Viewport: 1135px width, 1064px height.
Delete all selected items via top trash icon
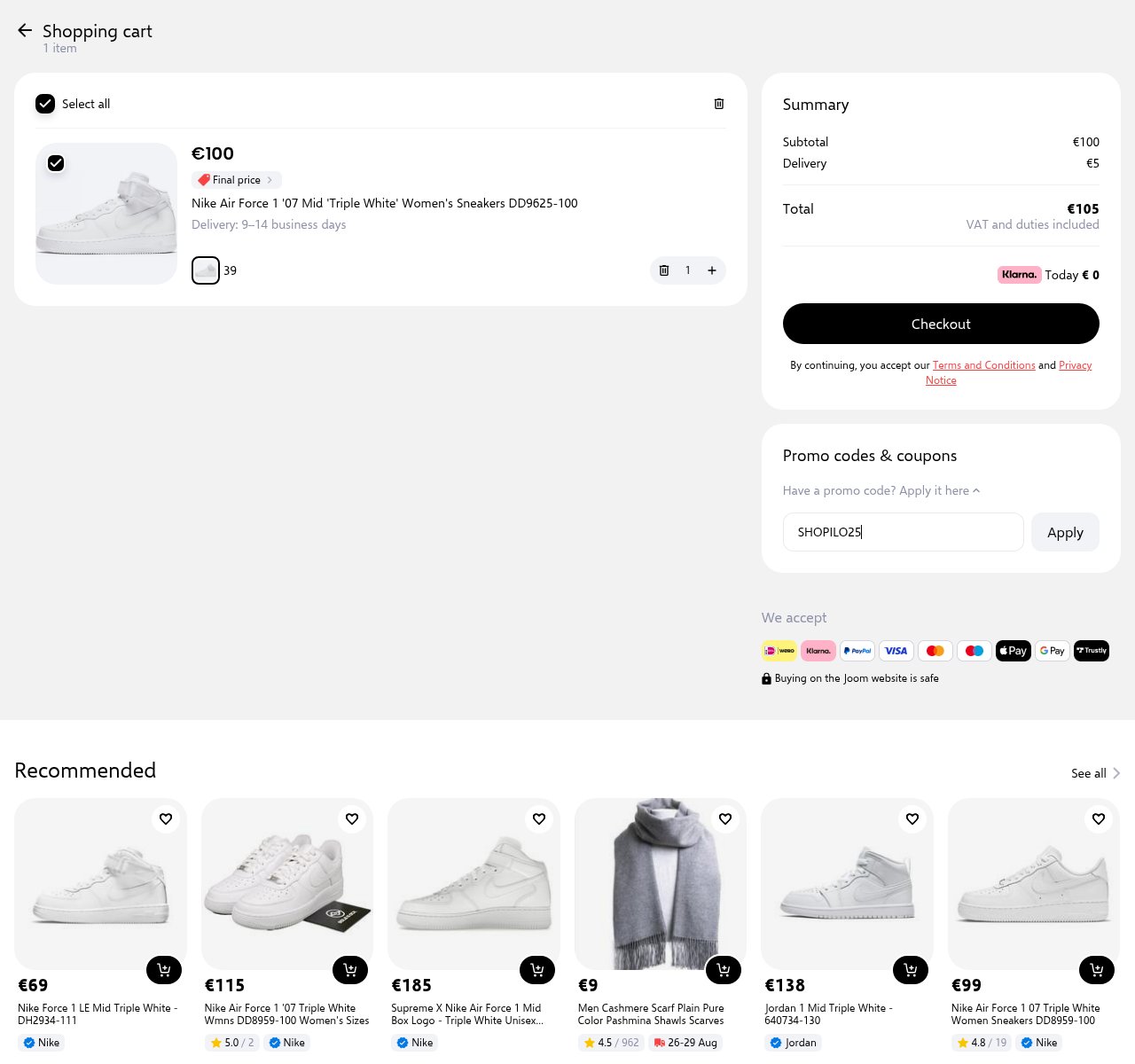point(719,104)
